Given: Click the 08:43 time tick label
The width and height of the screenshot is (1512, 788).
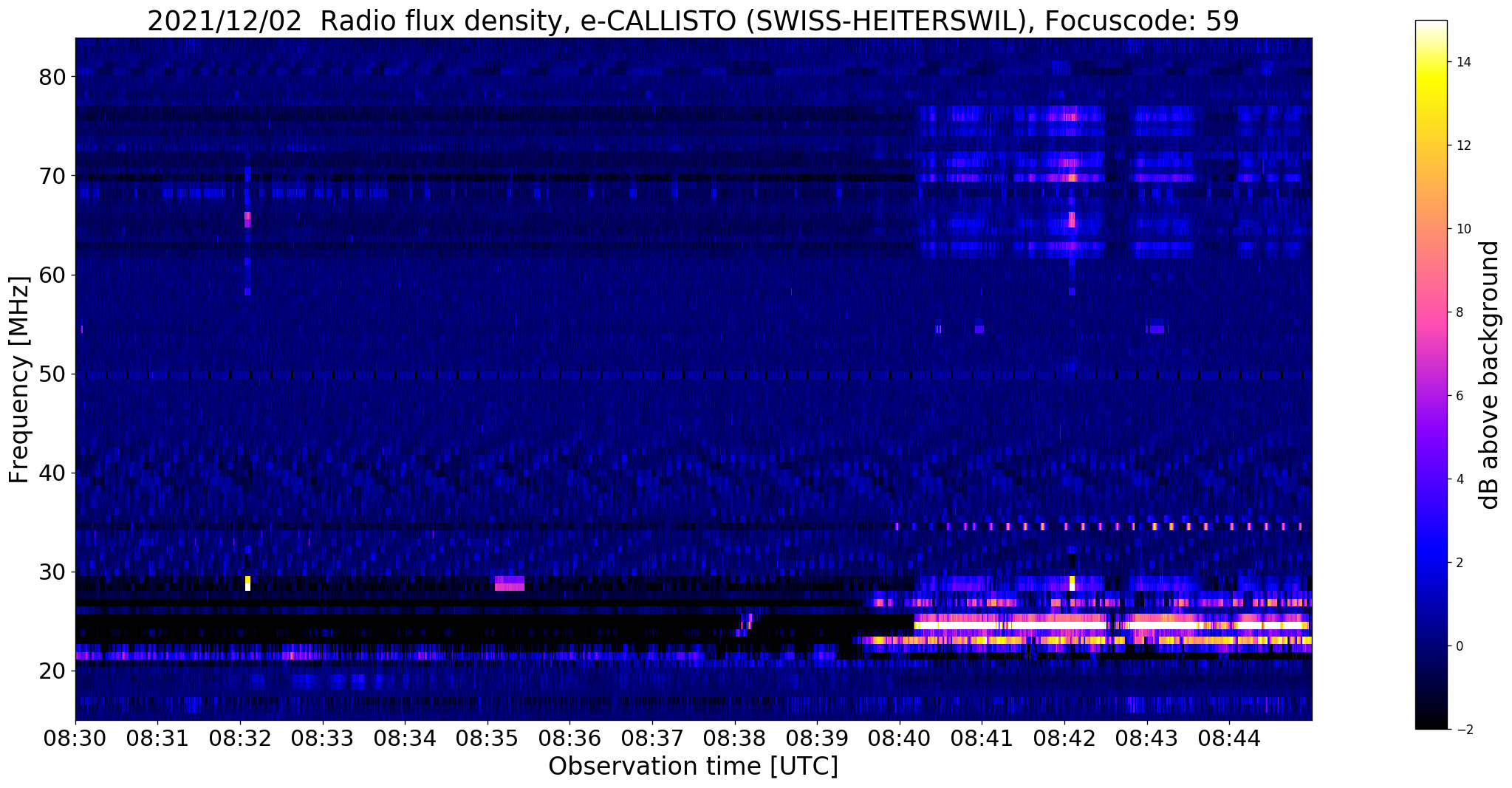Looking at the screenshot, I should pos(1147,738).
